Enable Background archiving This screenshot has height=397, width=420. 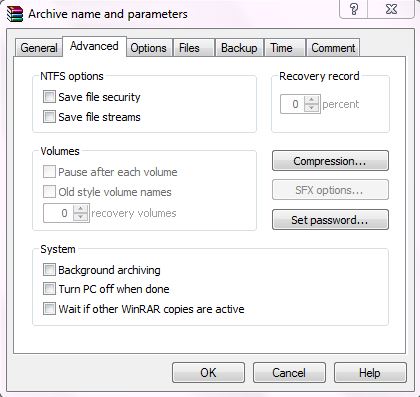point(49,270)
